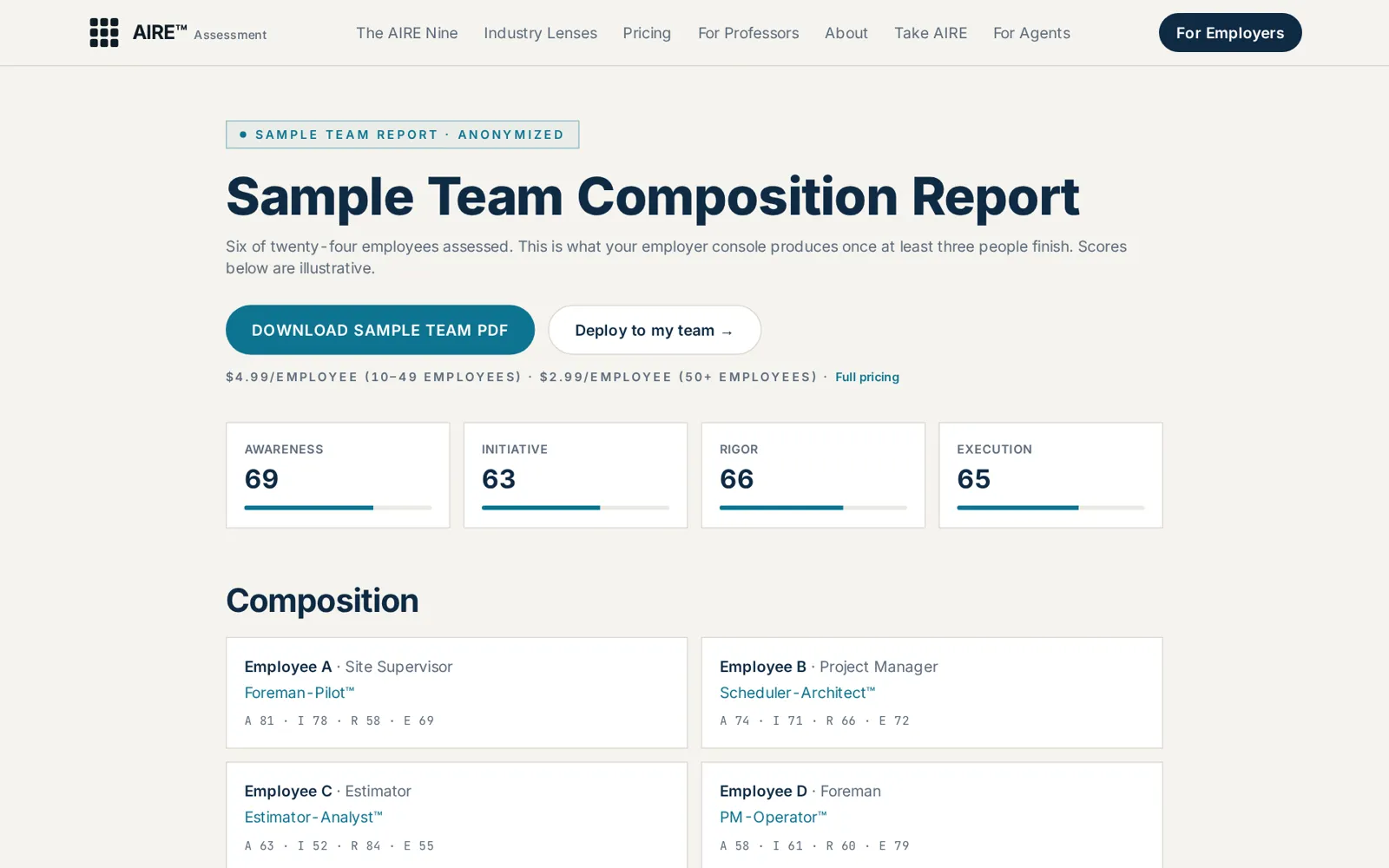Open Industry Lenses in the navigation
This screenshot has width=1389, height=868.
(x=540, y=33)
